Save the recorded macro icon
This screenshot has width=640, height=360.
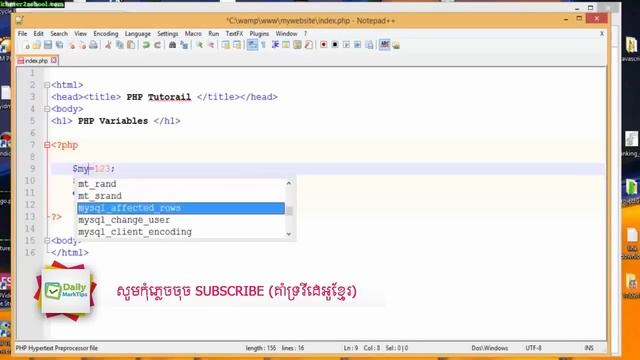(x=369, y=45)
